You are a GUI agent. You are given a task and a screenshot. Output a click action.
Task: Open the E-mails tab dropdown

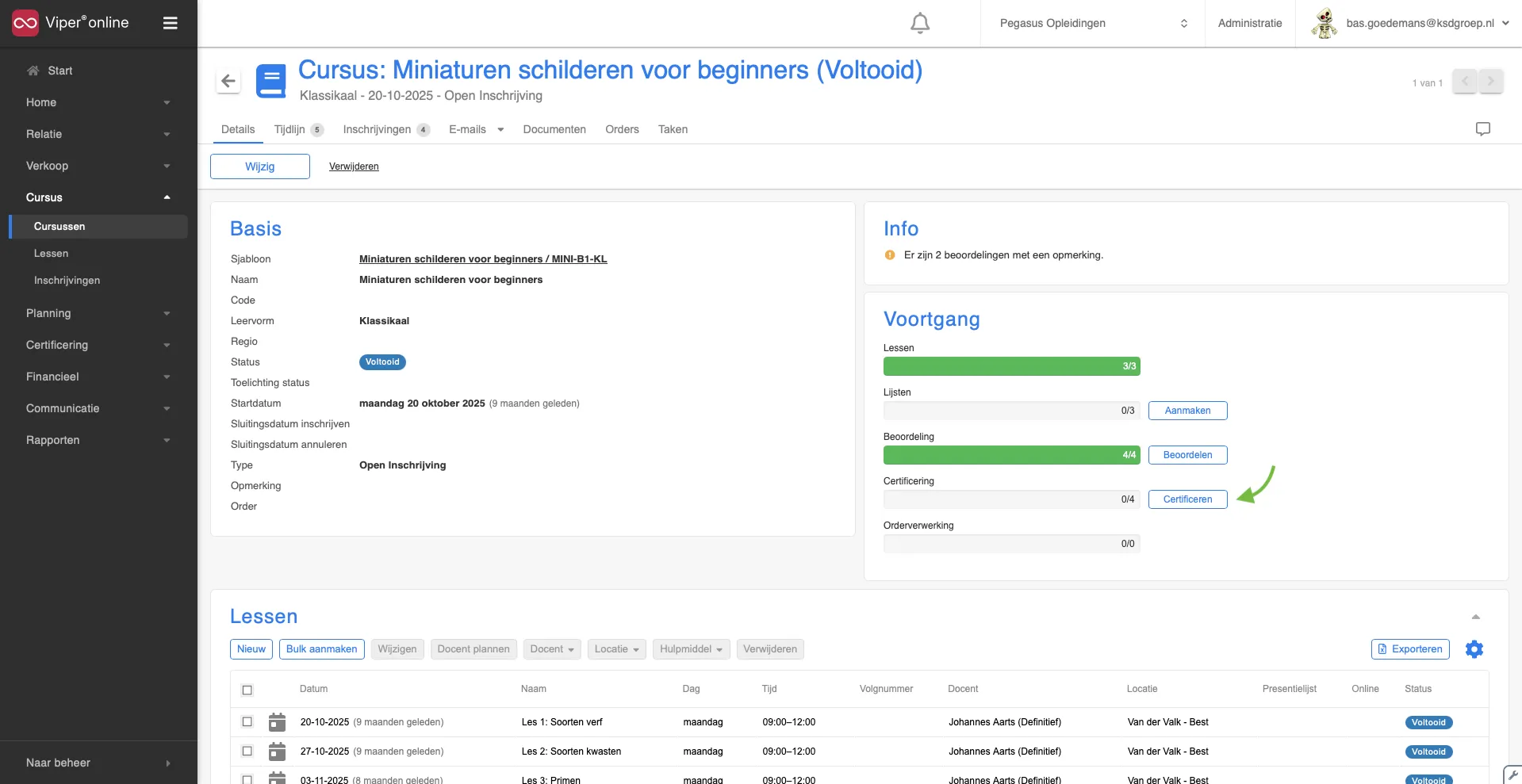tap(477, 129)
